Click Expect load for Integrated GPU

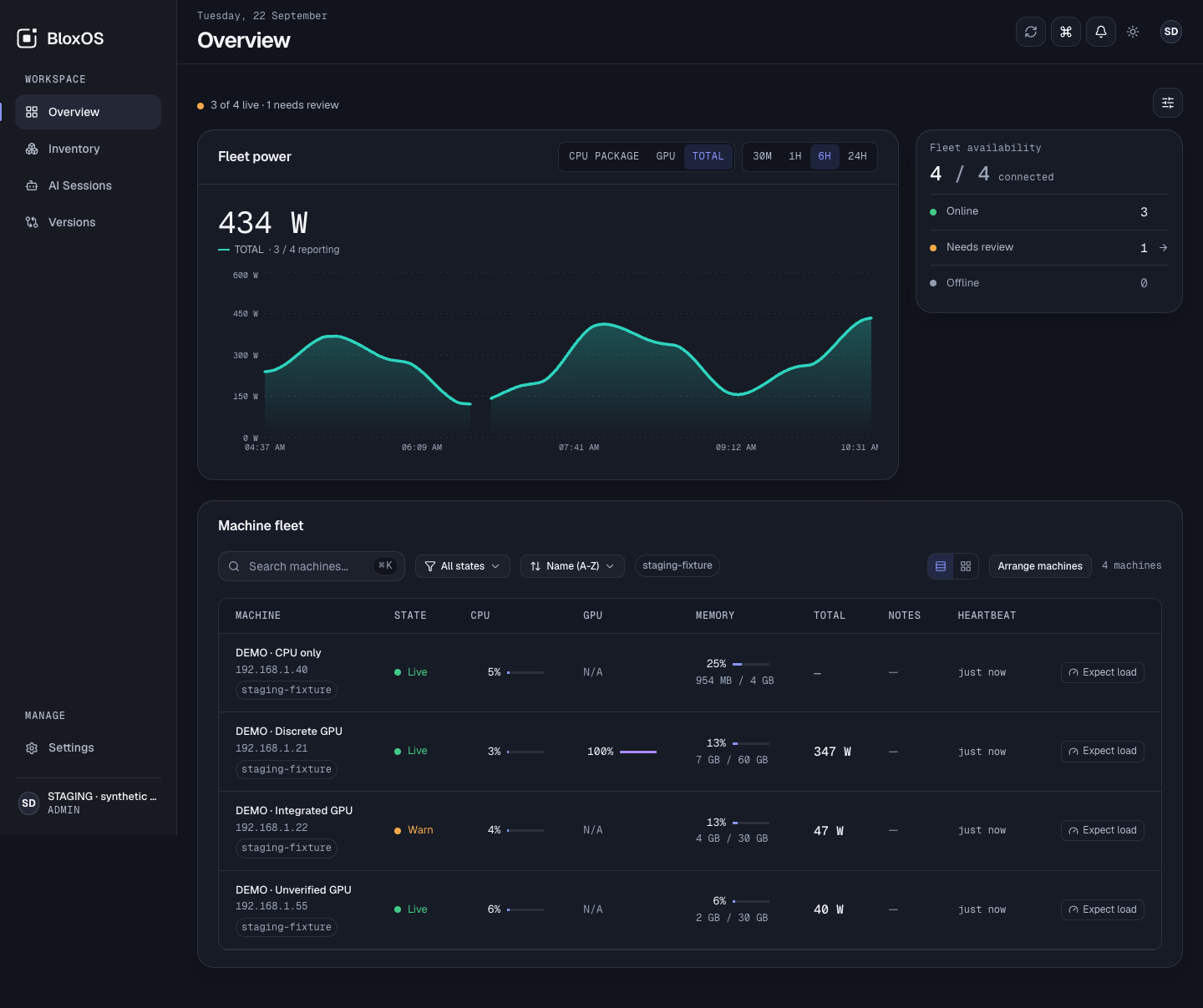point(1103,830)
